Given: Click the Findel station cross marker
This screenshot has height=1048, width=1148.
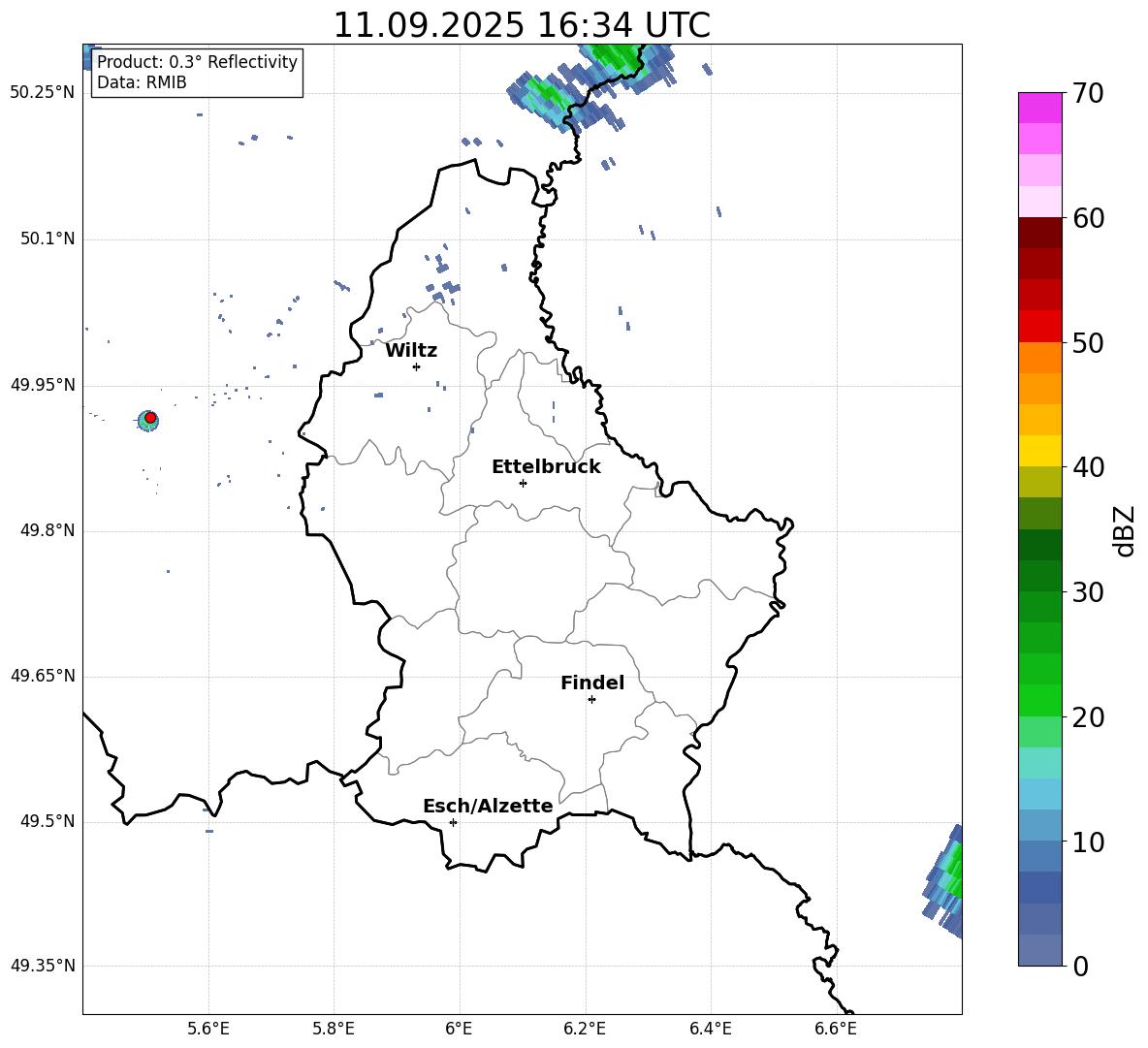Looking at the screenshot, I should [591, 700].
